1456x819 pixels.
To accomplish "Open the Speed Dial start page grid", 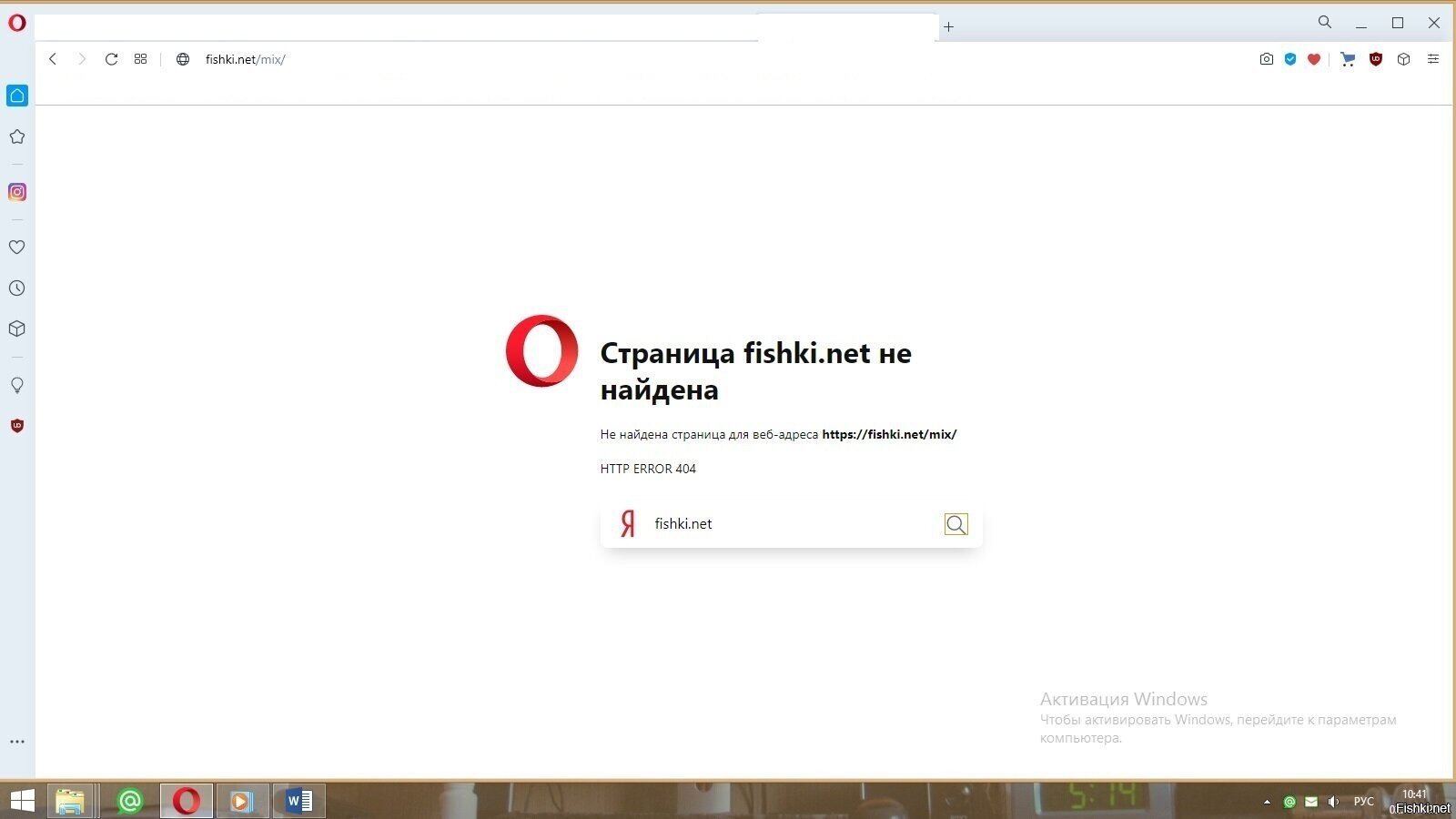I will coord(140,59).
